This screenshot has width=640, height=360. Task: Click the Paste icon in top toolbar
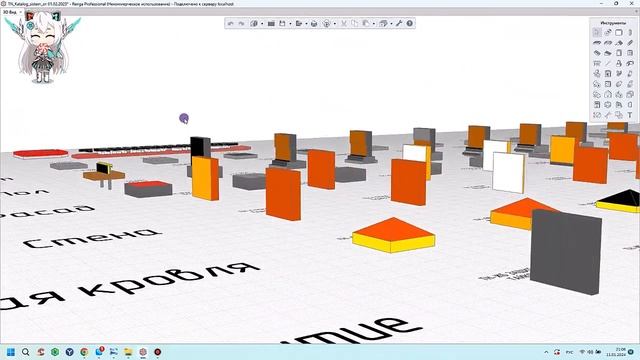(366, 24)
